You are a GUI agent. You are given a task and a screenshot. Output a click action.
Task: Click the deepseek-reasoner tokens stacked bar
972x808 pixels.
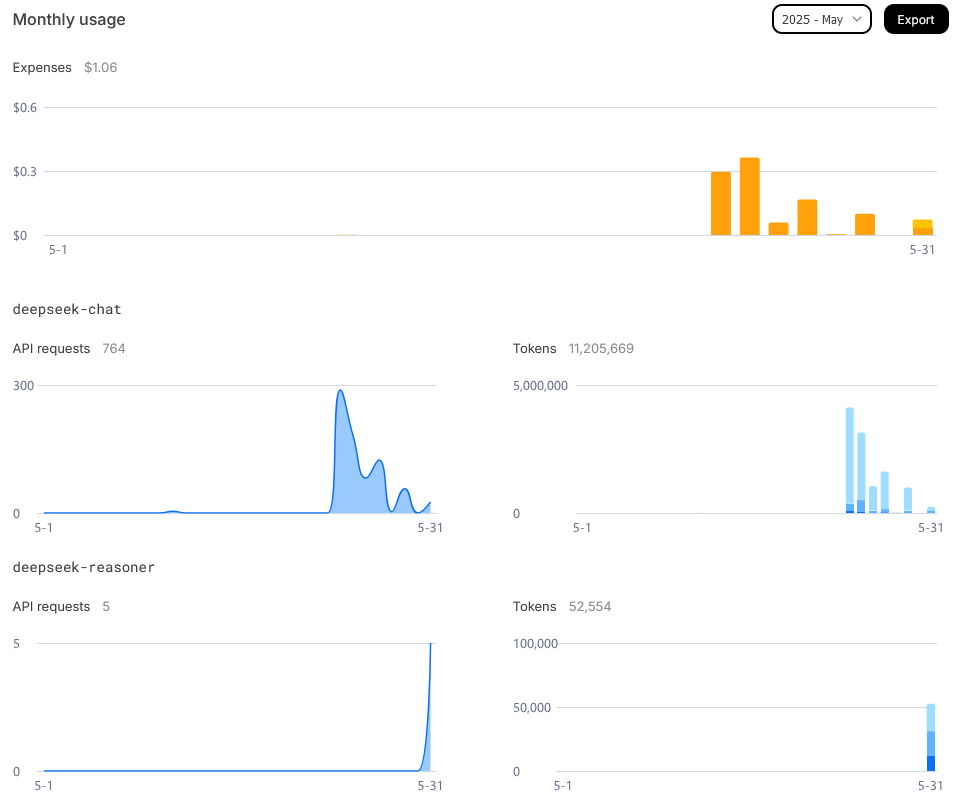coord(930,737)
